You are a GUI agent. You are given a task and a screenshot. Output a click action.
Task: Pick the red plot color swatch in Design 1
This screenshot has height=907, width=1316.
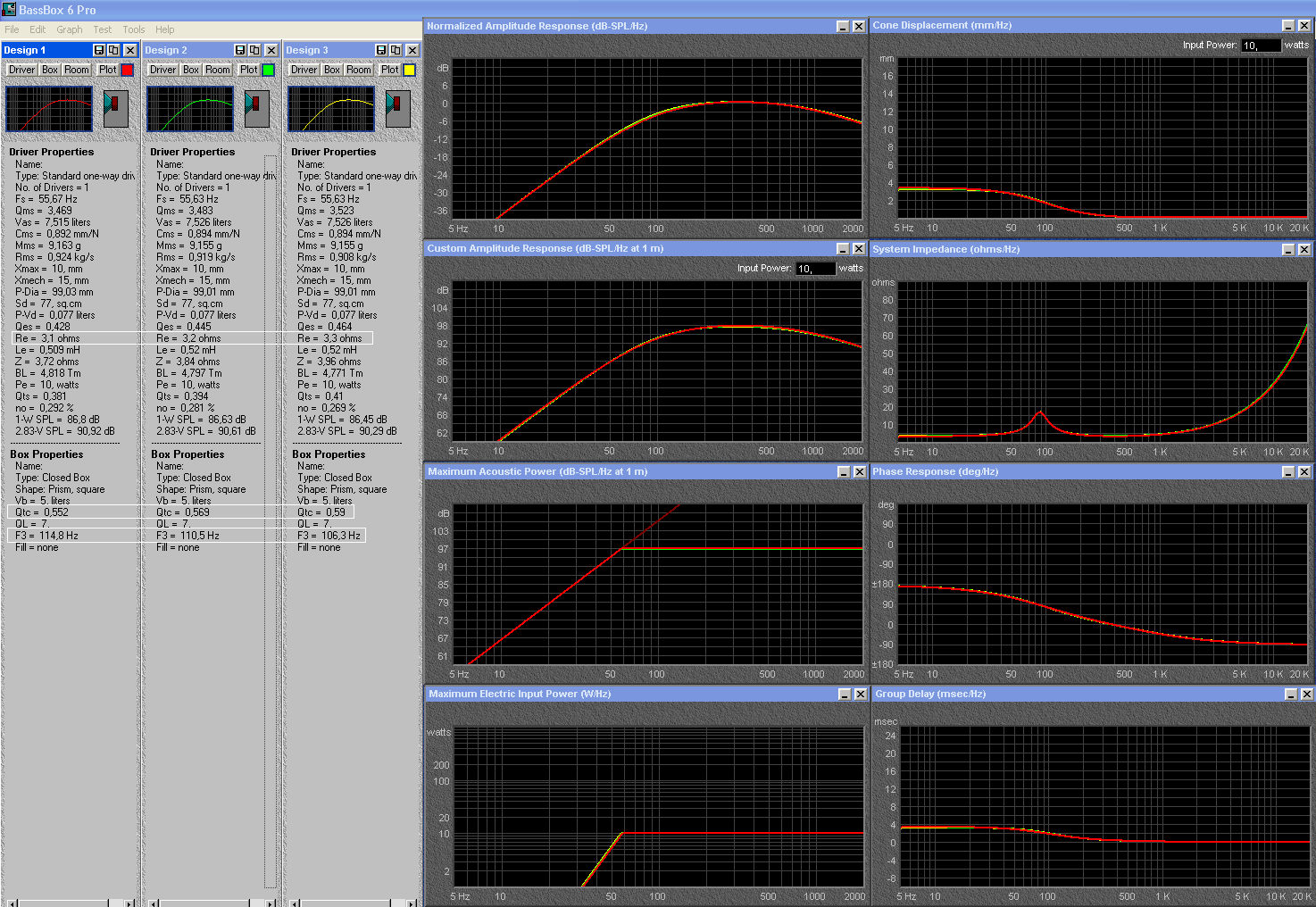[127, 70]
